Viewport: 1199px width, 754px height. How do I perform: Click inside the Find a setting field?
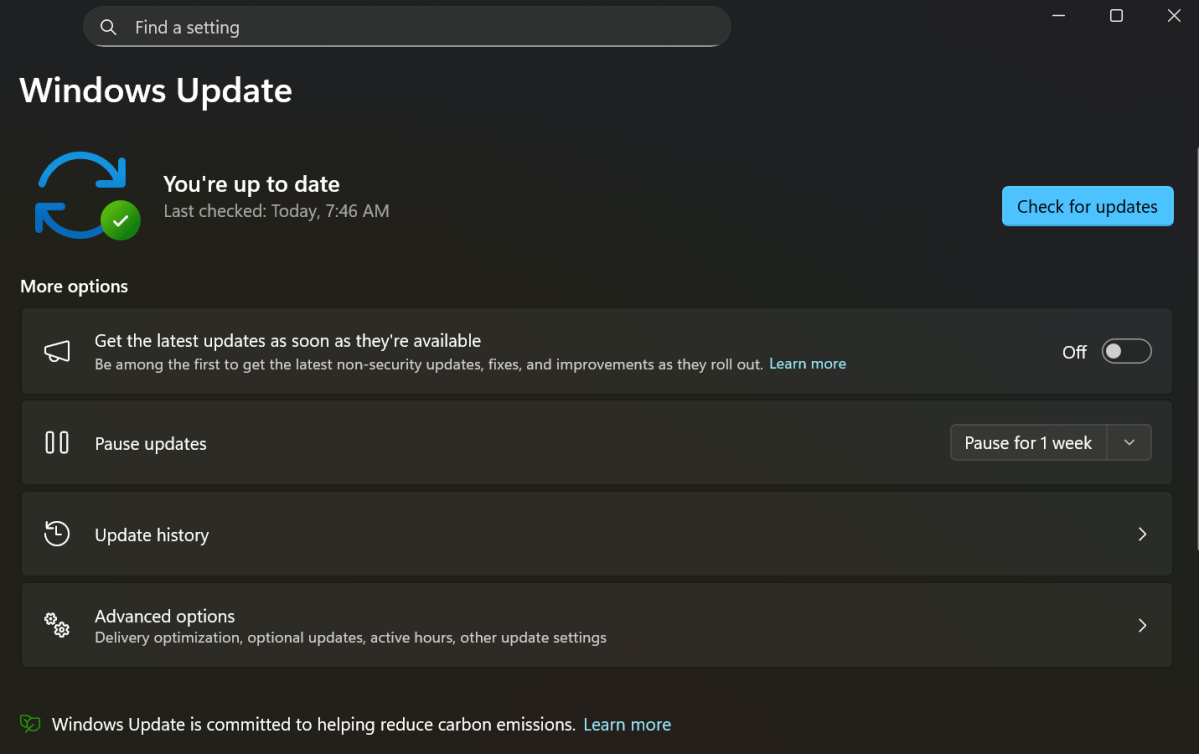pos(400,27)
